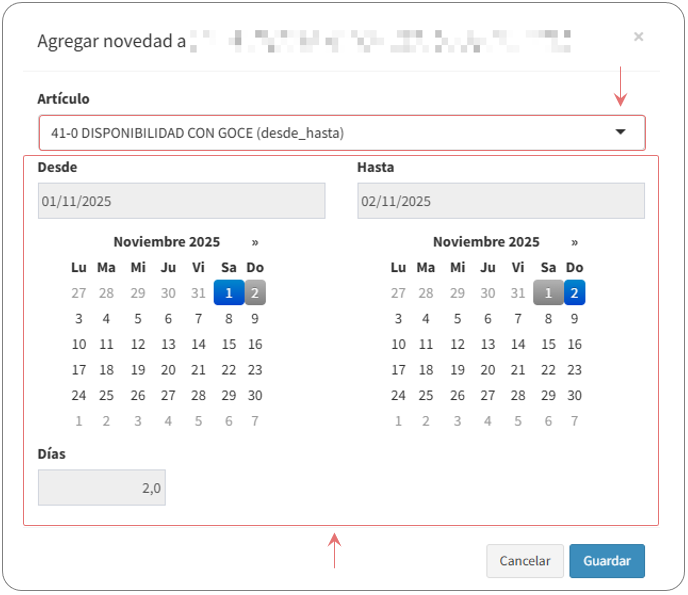Screen dimensions: 688x595
Task: Select day 1 highlighted in Desde calendar
Action: click(228, 292)
